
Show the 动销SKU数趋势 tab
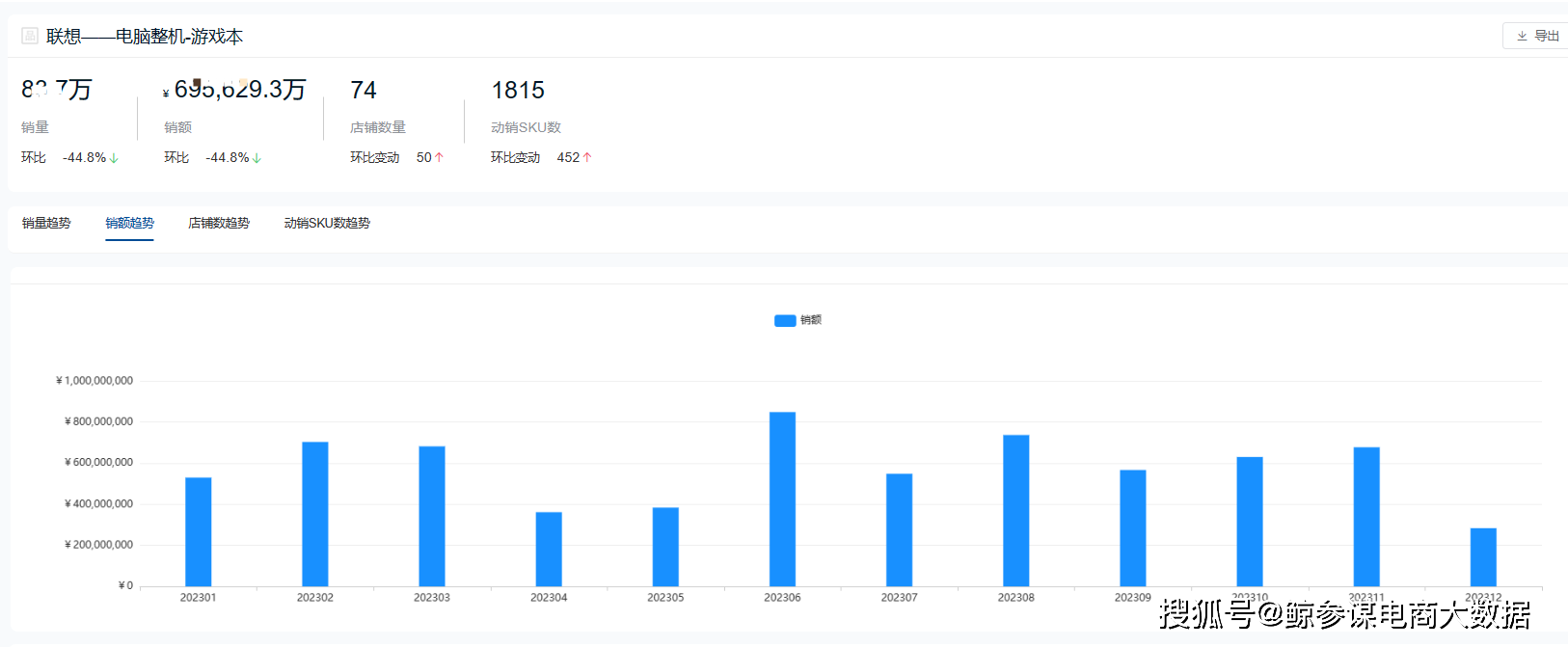coord(327,223)
